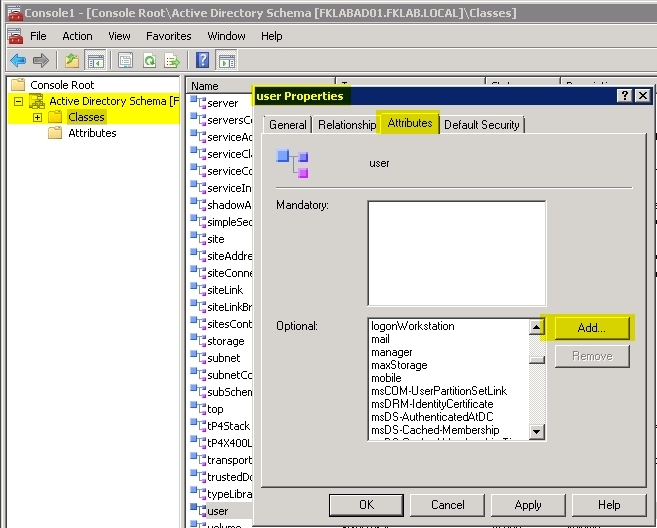
Task: Click the class icon next to storage
Action: click(x=198, y=340)
